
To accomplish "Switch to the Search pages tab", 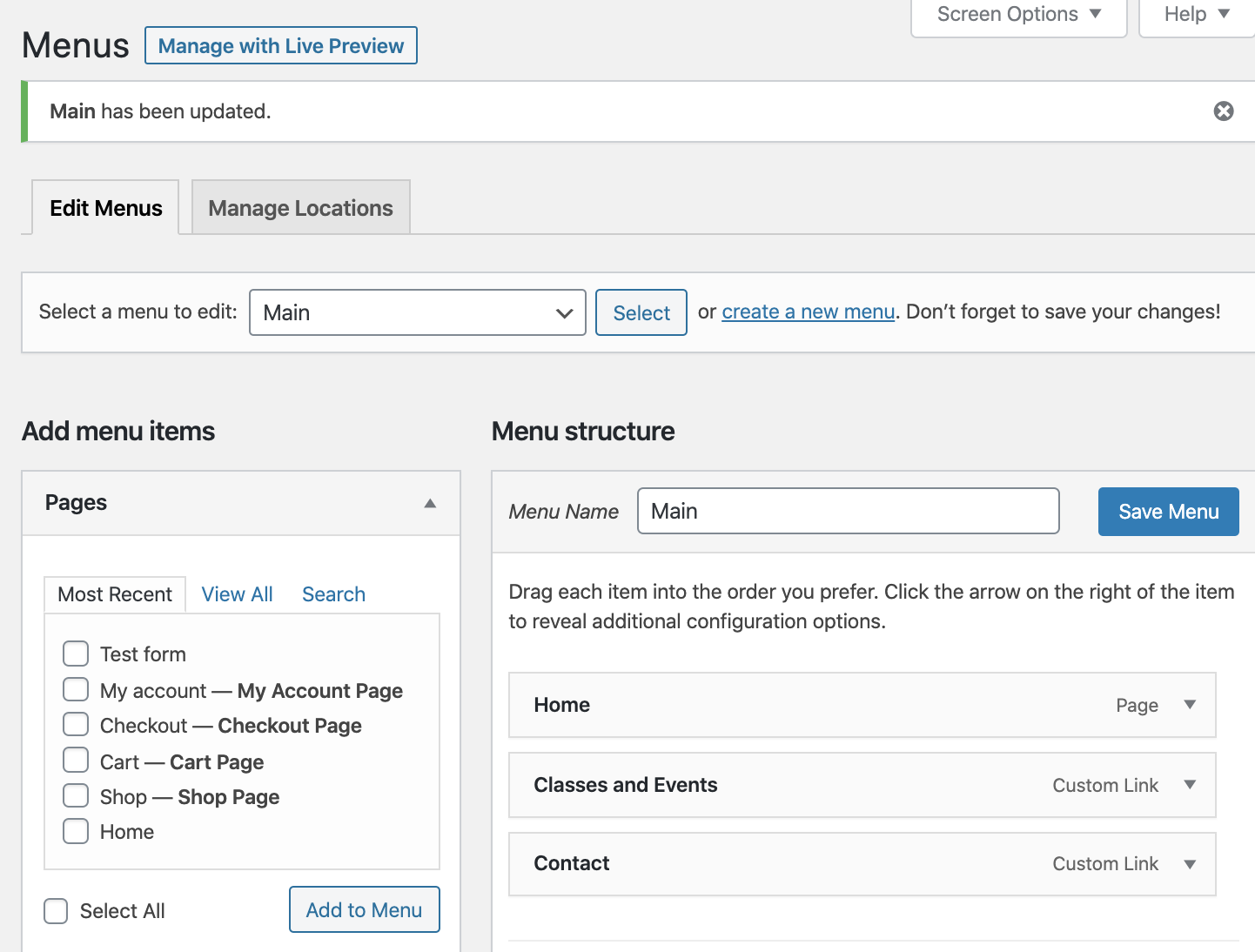I will coord(333,594).
